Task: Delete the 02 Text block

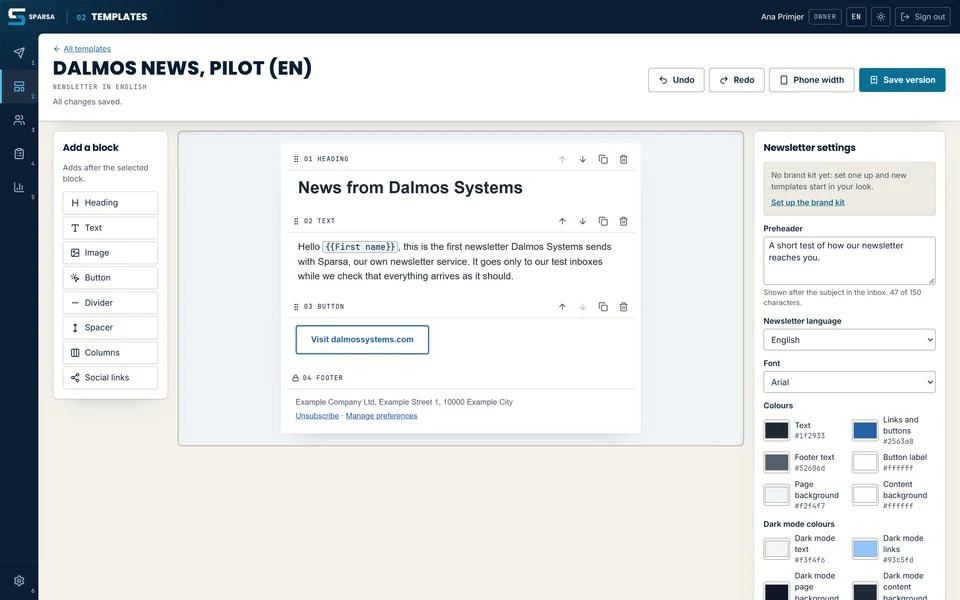Action: pos(623,221)
